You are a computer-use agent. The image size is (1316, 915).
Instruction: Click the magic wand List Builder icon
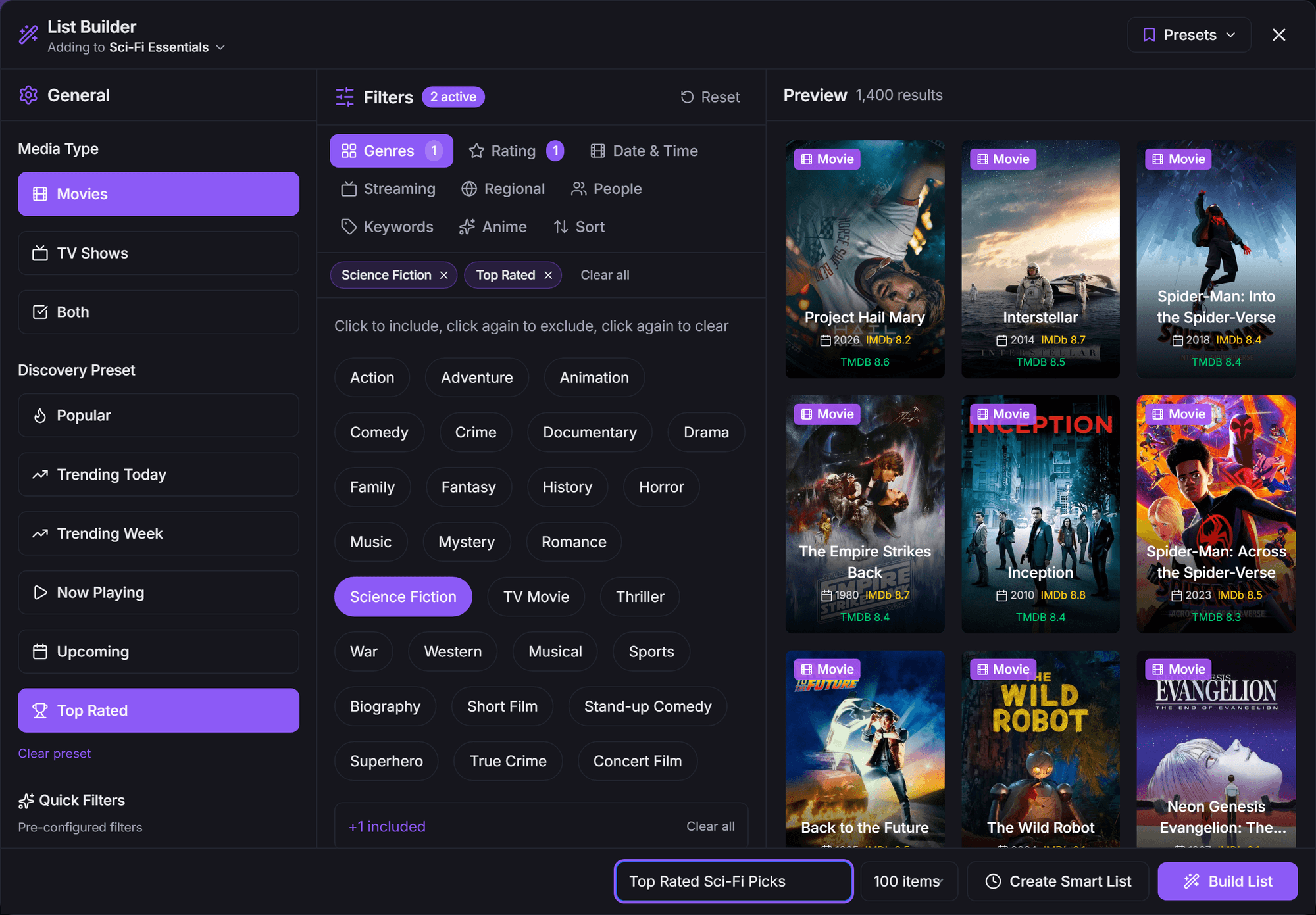click(29, 35)
